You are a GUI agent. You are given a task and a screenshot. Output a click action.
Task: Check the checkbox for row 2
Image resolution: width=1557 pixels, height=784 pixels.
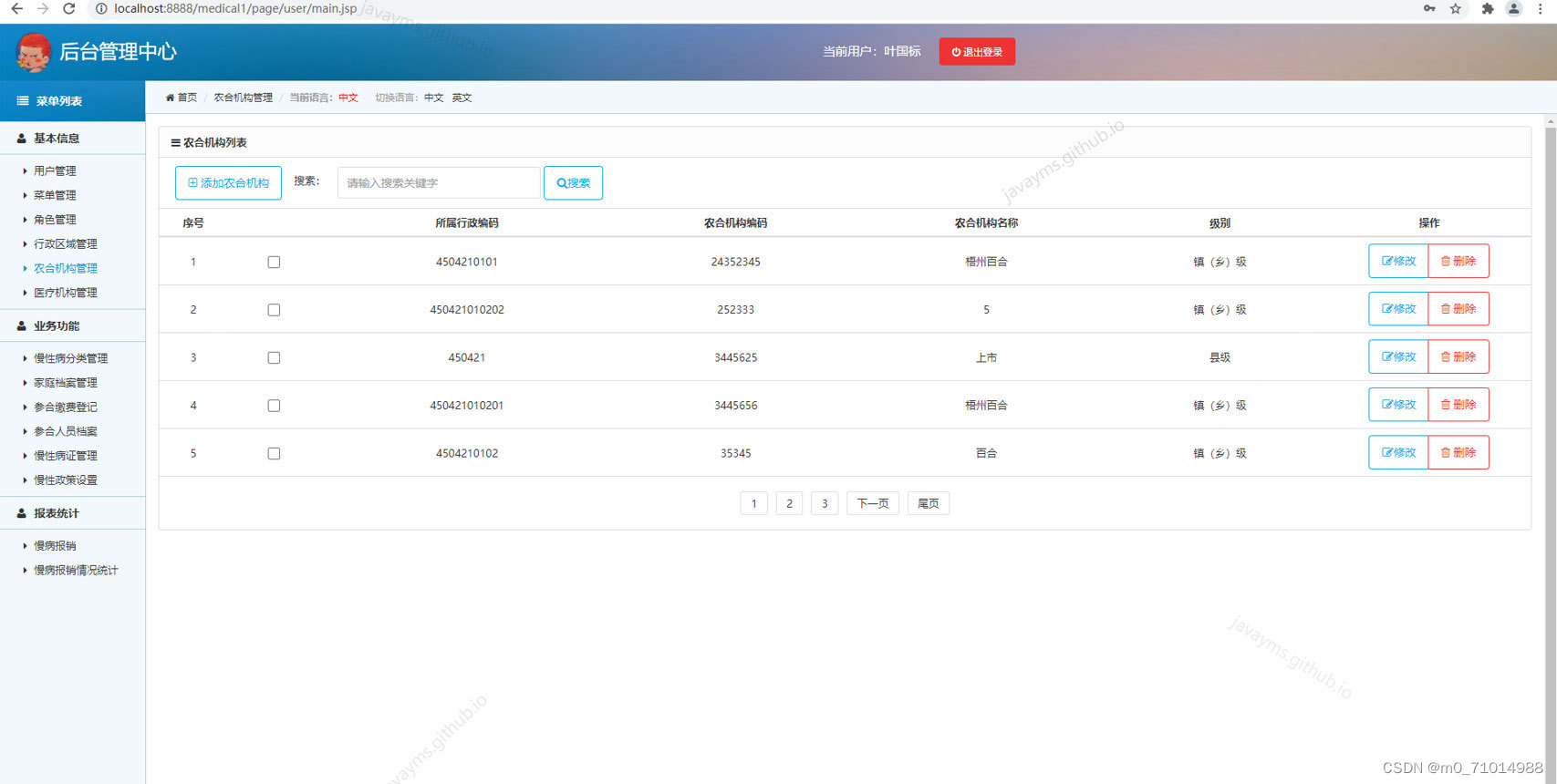click(274, 310)
